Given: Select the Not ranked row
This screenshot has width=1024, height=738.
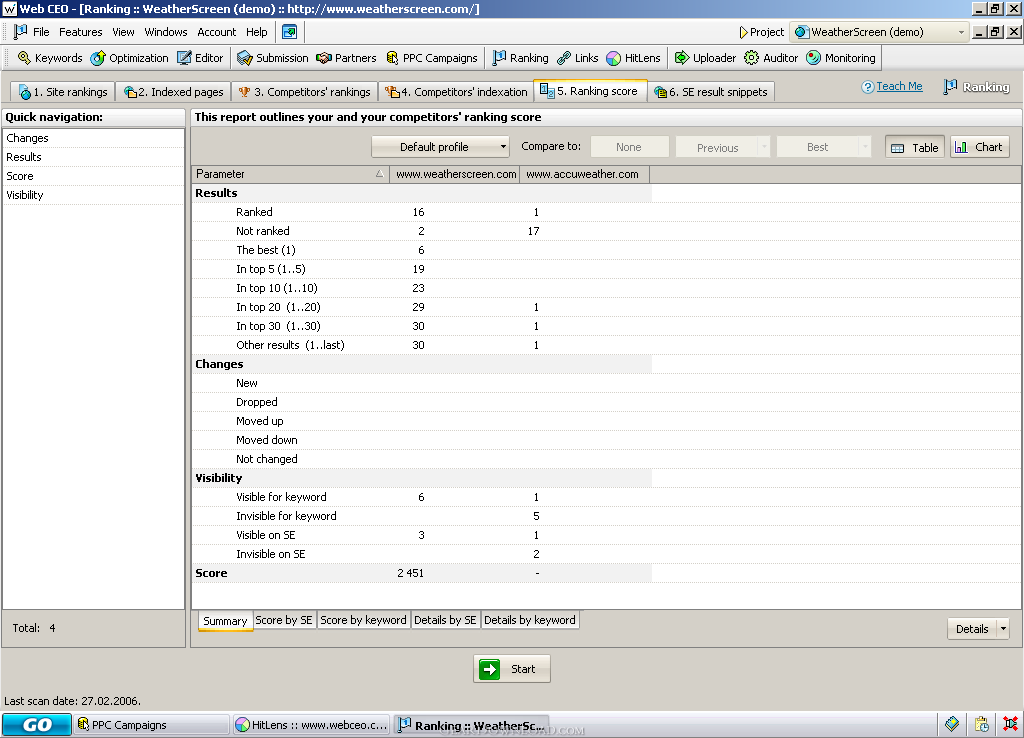Looking at the screenshot, I should point(422,231).
